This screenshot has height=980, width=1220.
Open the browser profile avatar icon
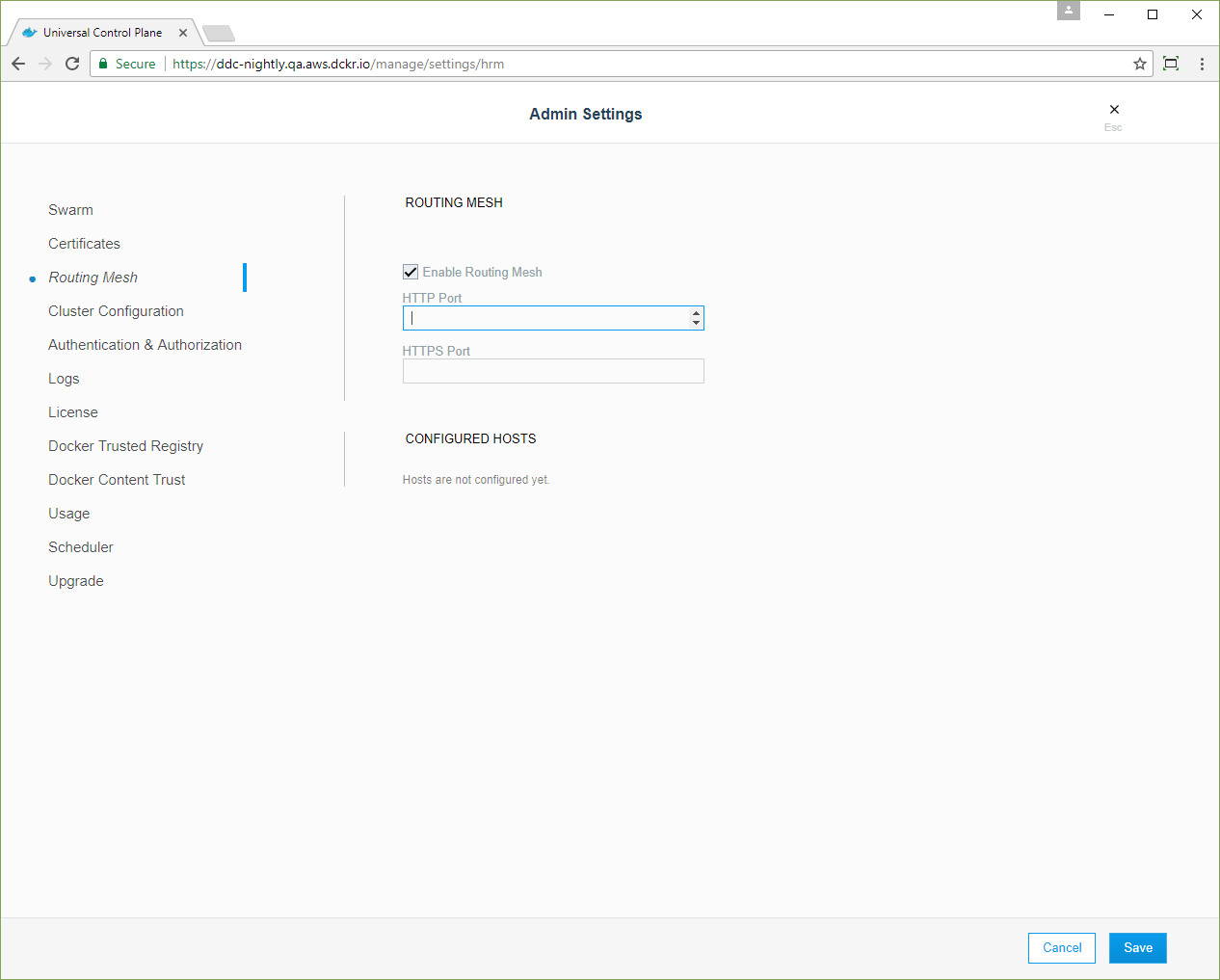[1068, 11]
